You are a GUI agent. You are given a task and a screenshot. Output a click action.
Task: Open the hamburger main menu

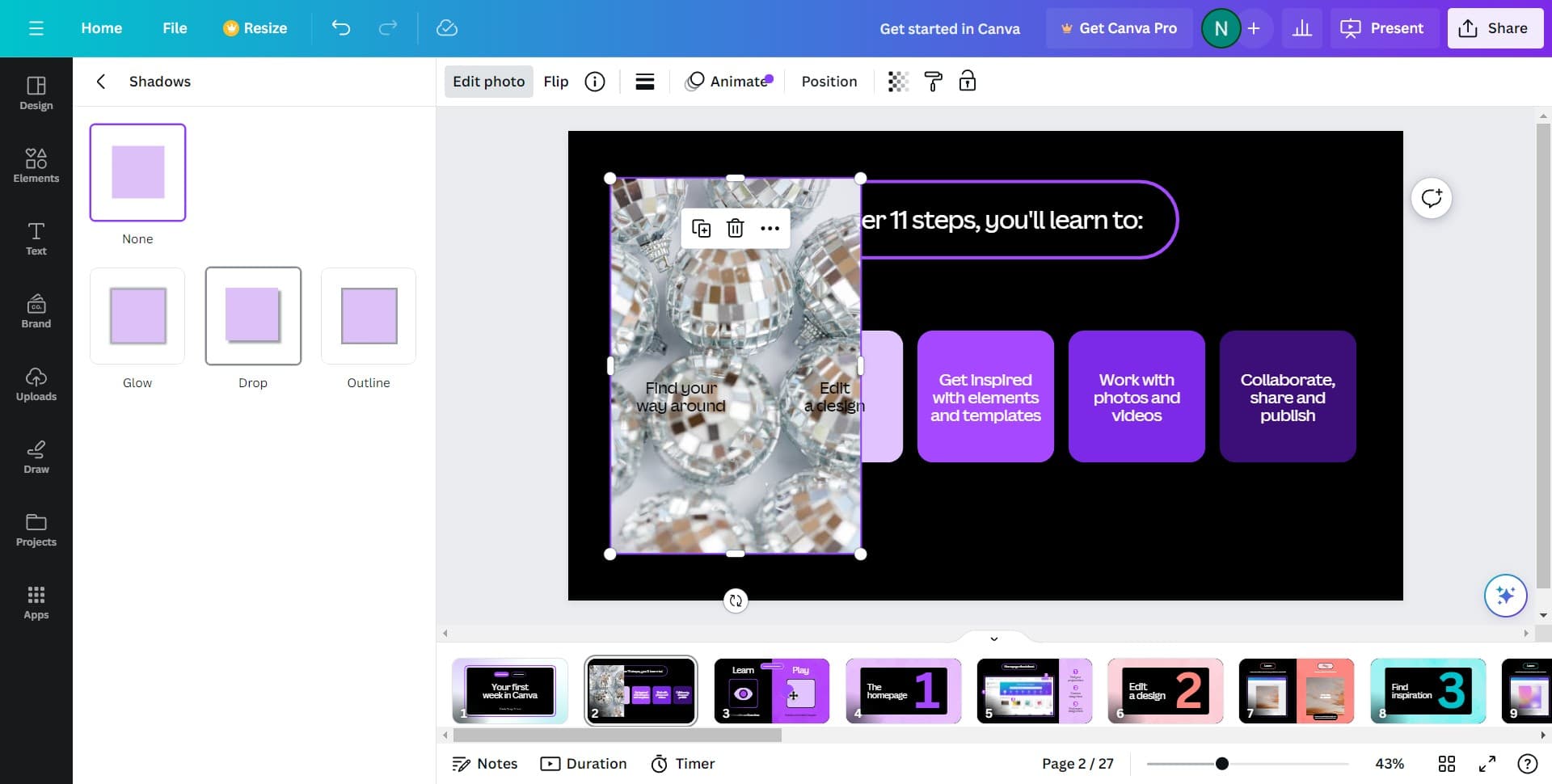[x=36, y=28]
